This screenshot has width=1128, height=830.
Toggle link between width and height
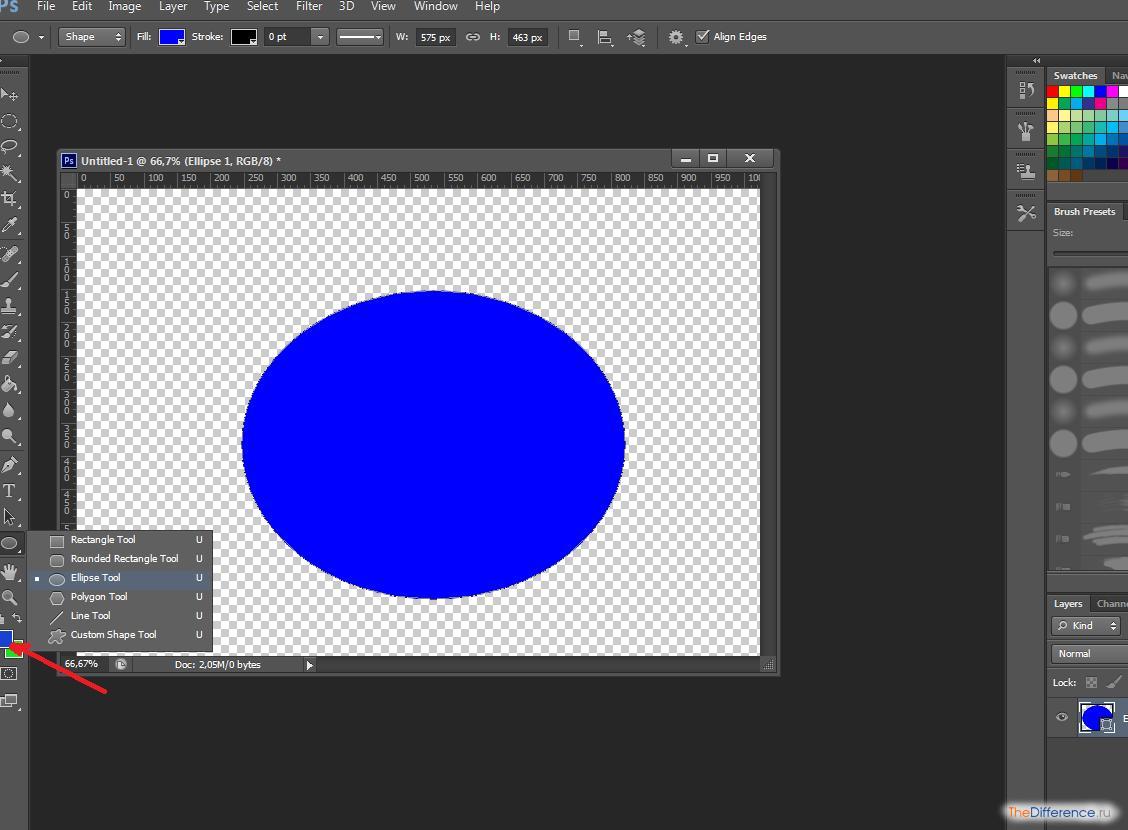(473, 37)
